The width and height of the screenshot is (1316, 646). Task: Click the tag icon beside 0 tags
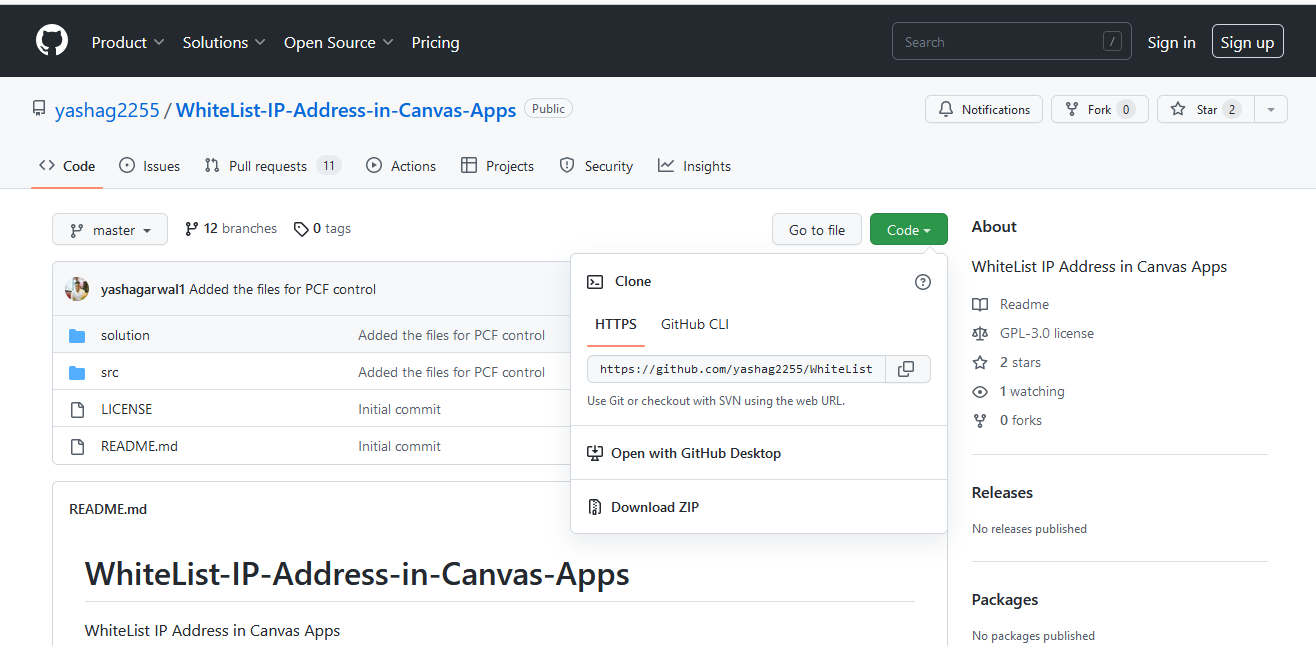coord(301,229)
